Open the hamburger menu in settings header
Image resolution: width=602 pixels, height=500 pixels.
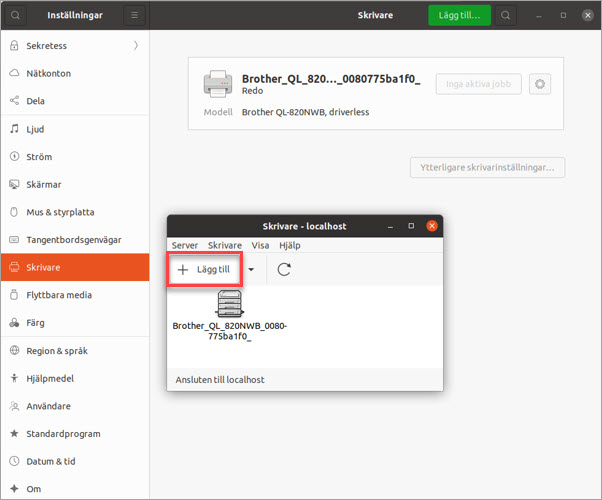(134, 16)
